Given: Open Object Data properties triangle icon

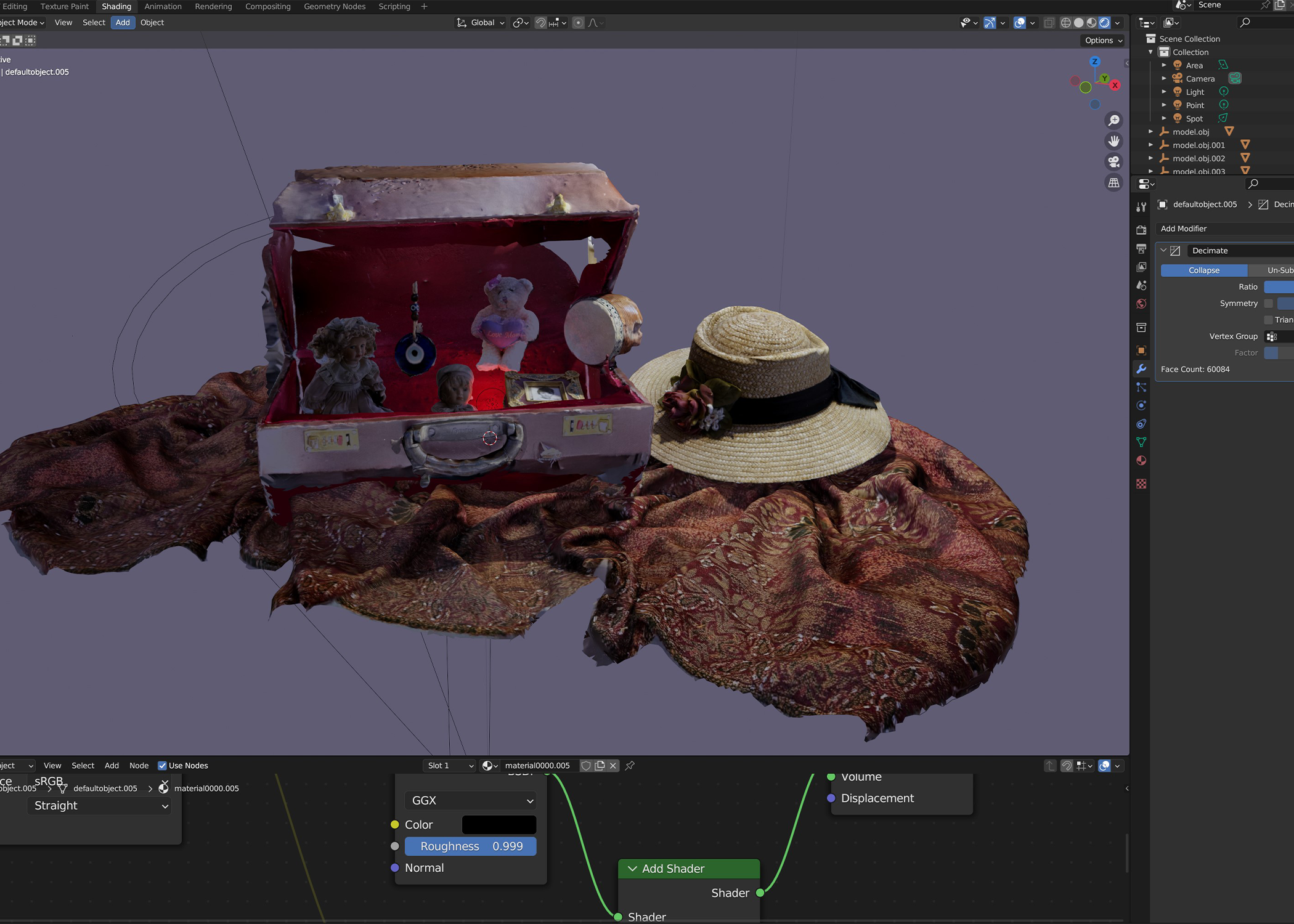Looking at the screenshot, I should point(1141,442).
